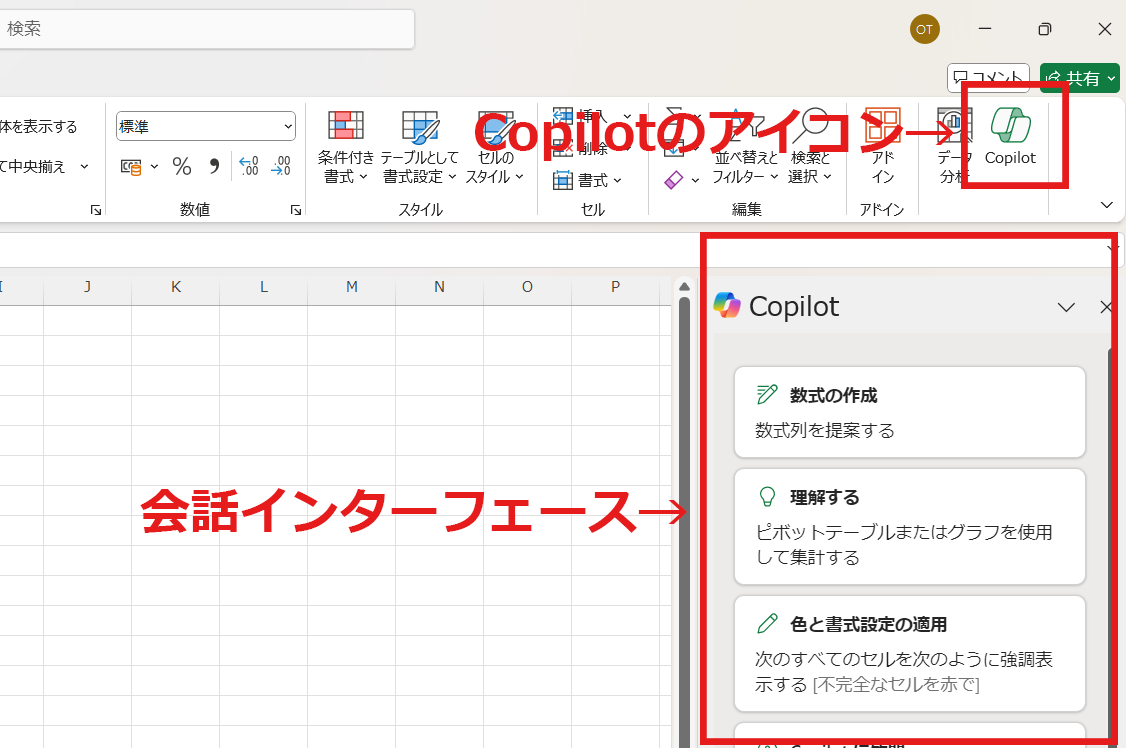This screenshot has height=748, width=1126.
Task: Expand the 共有 share dropdown arrow
Action: [1111, 78]
